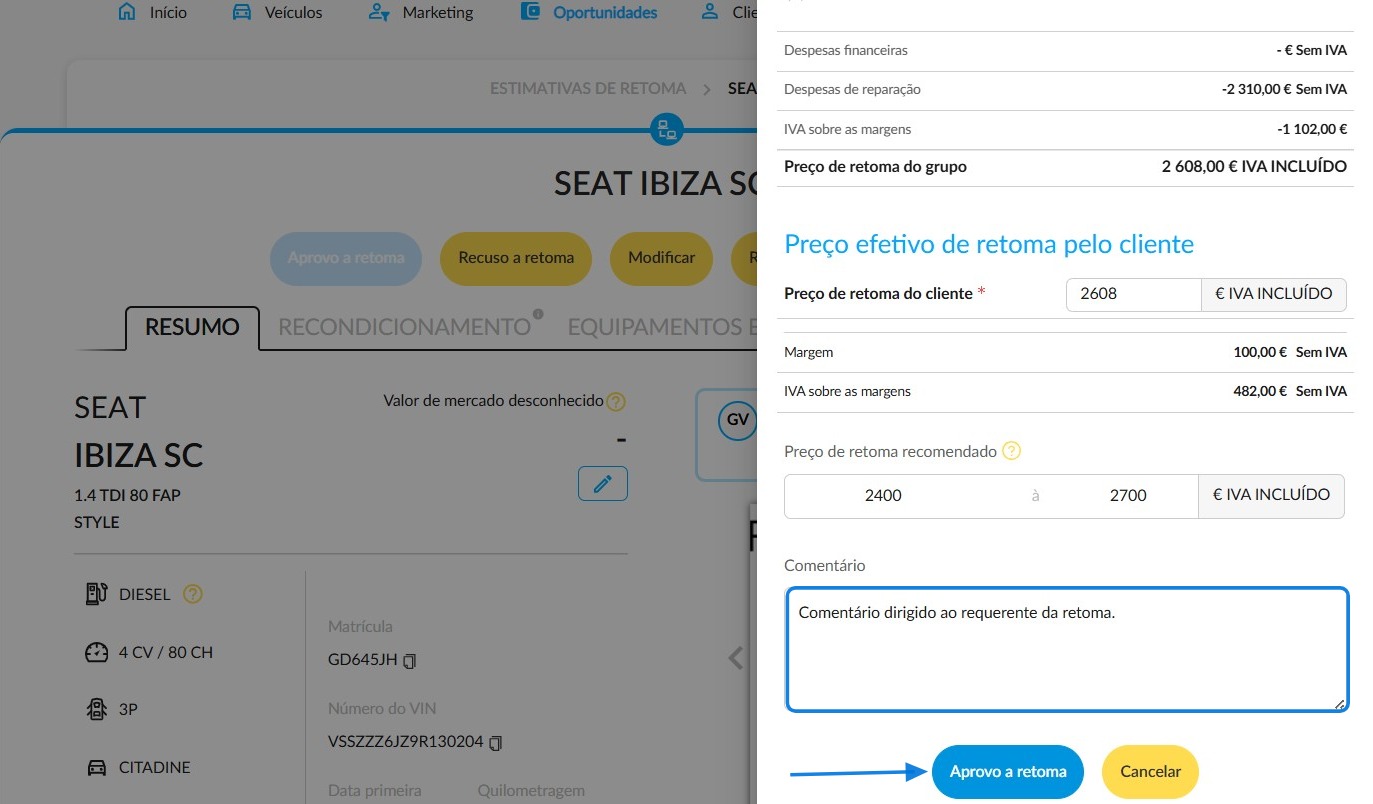Click the wallet icon for Oportunidades

pyautogui.click(x=531, y=13)
